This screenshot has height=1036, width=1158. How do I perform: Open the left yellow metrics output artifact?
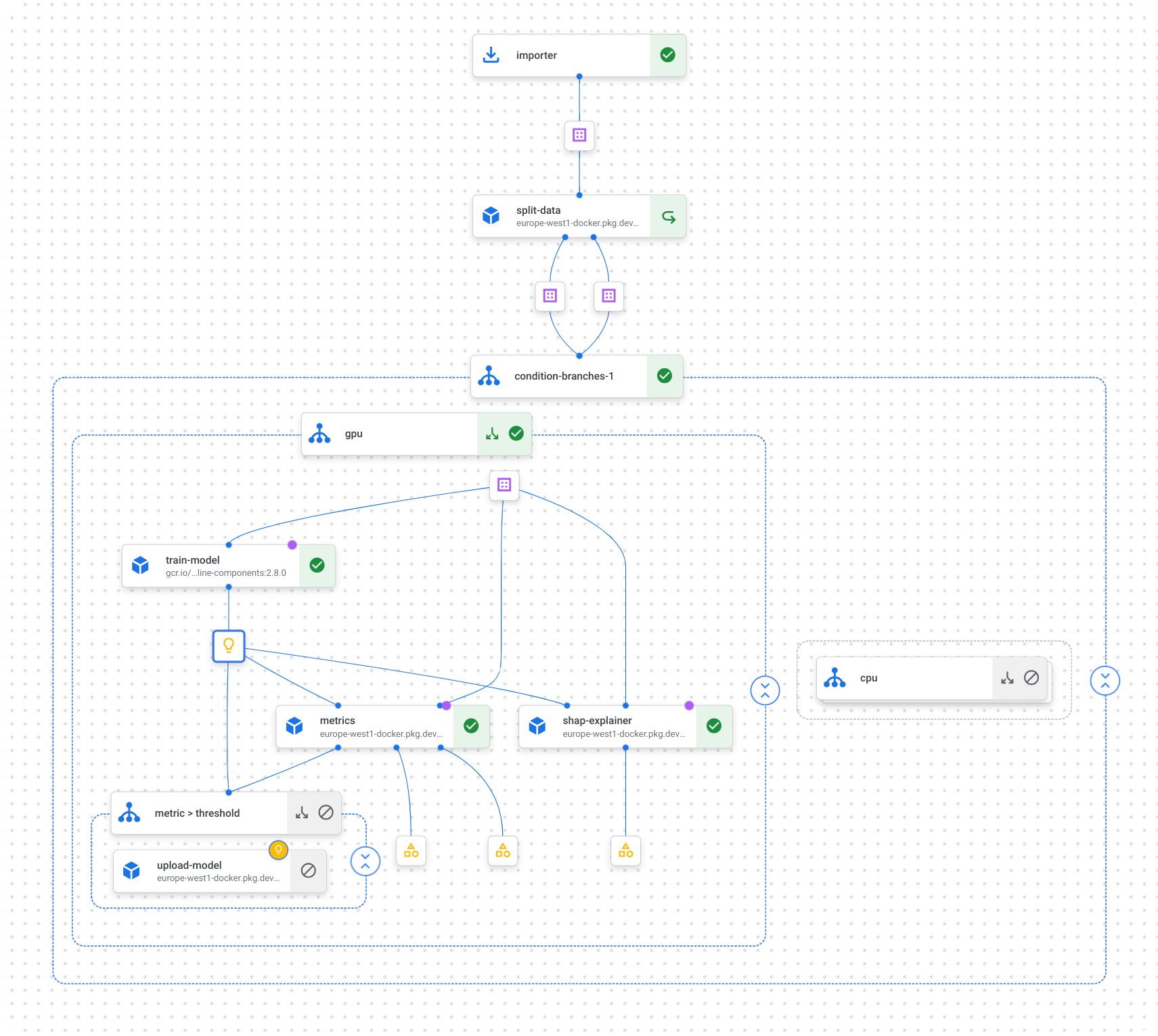click(411, 851)
